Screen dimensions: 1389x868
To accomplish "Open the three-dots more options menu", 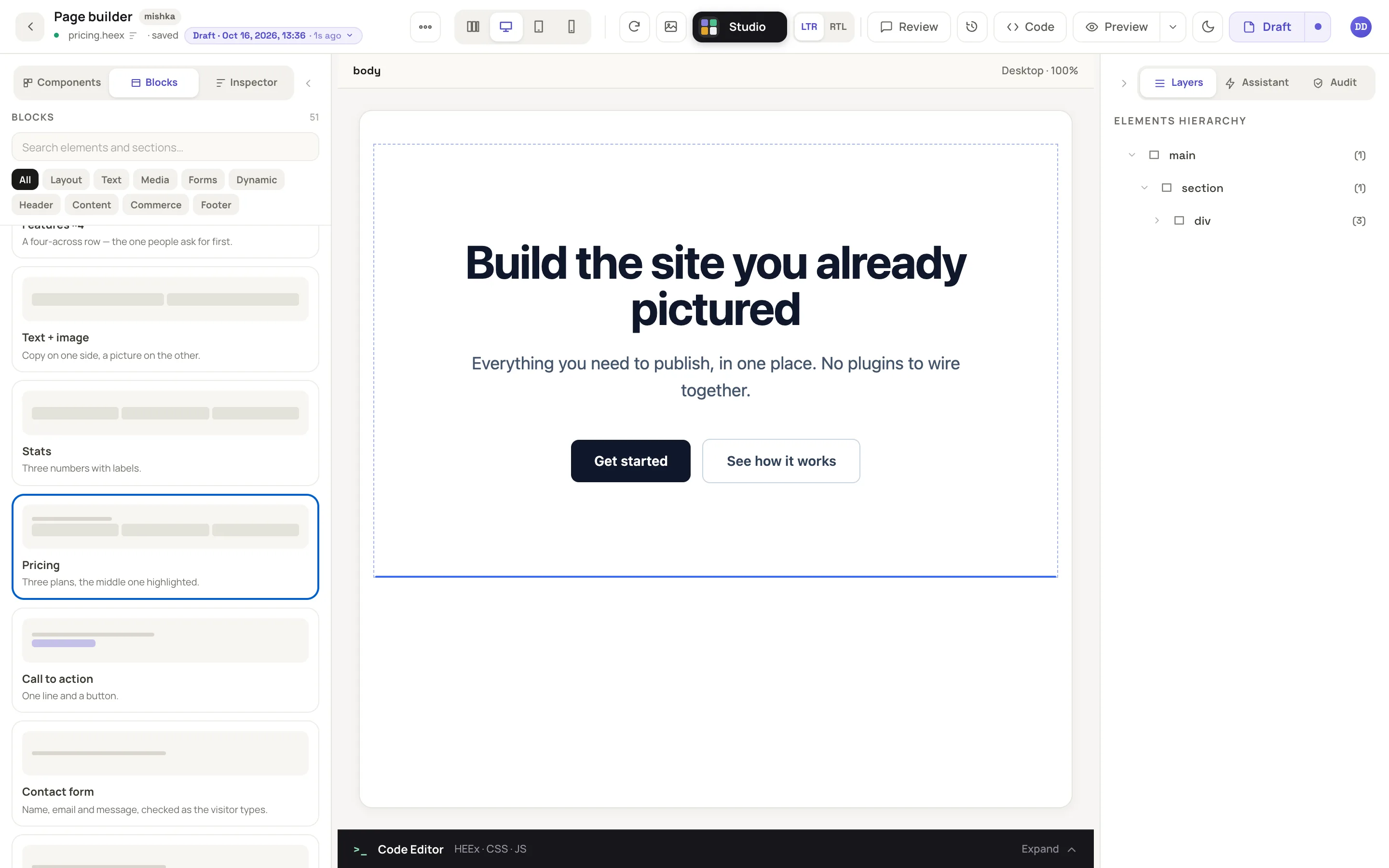I will 425,27.
